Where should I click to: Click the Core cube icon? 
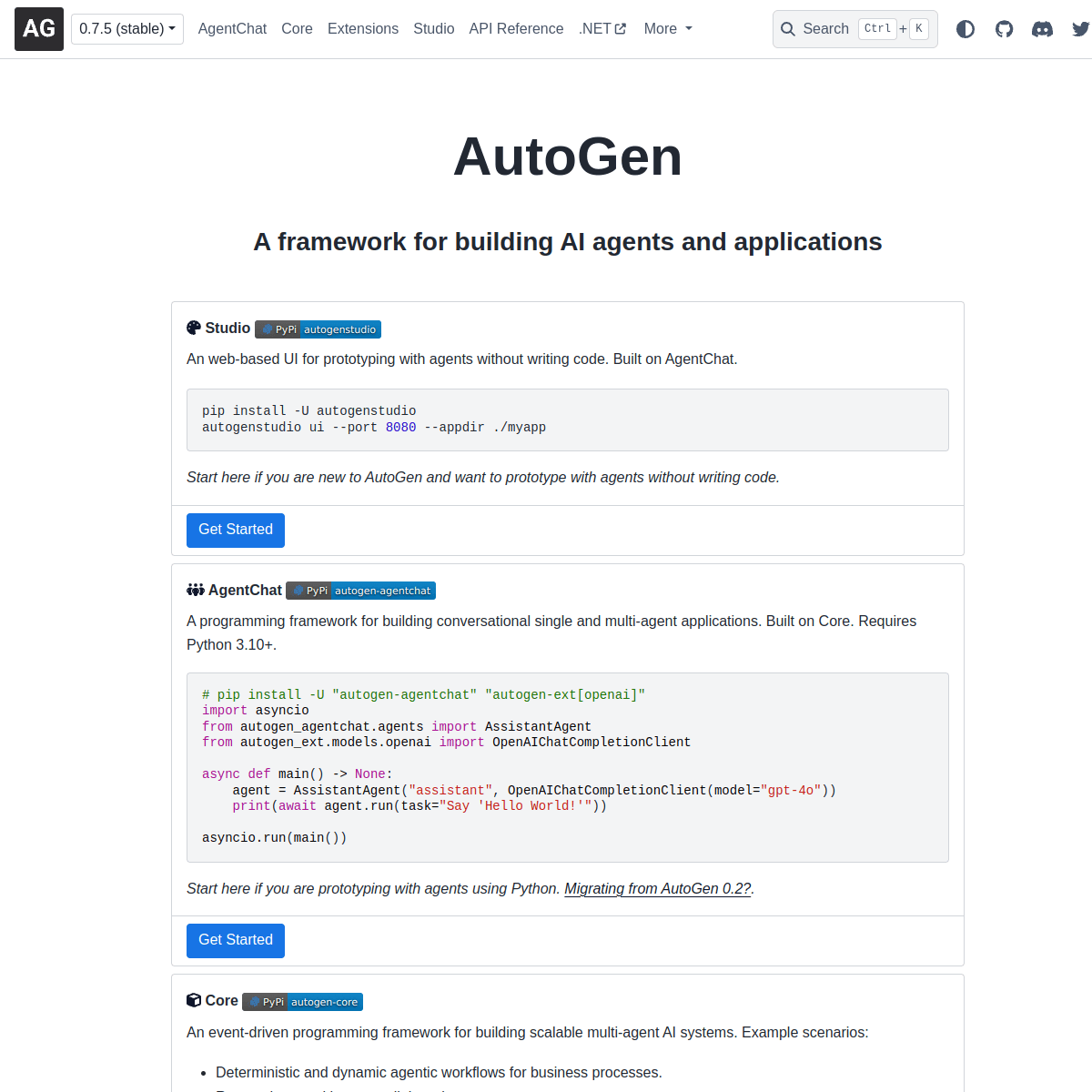(194, 1001)
